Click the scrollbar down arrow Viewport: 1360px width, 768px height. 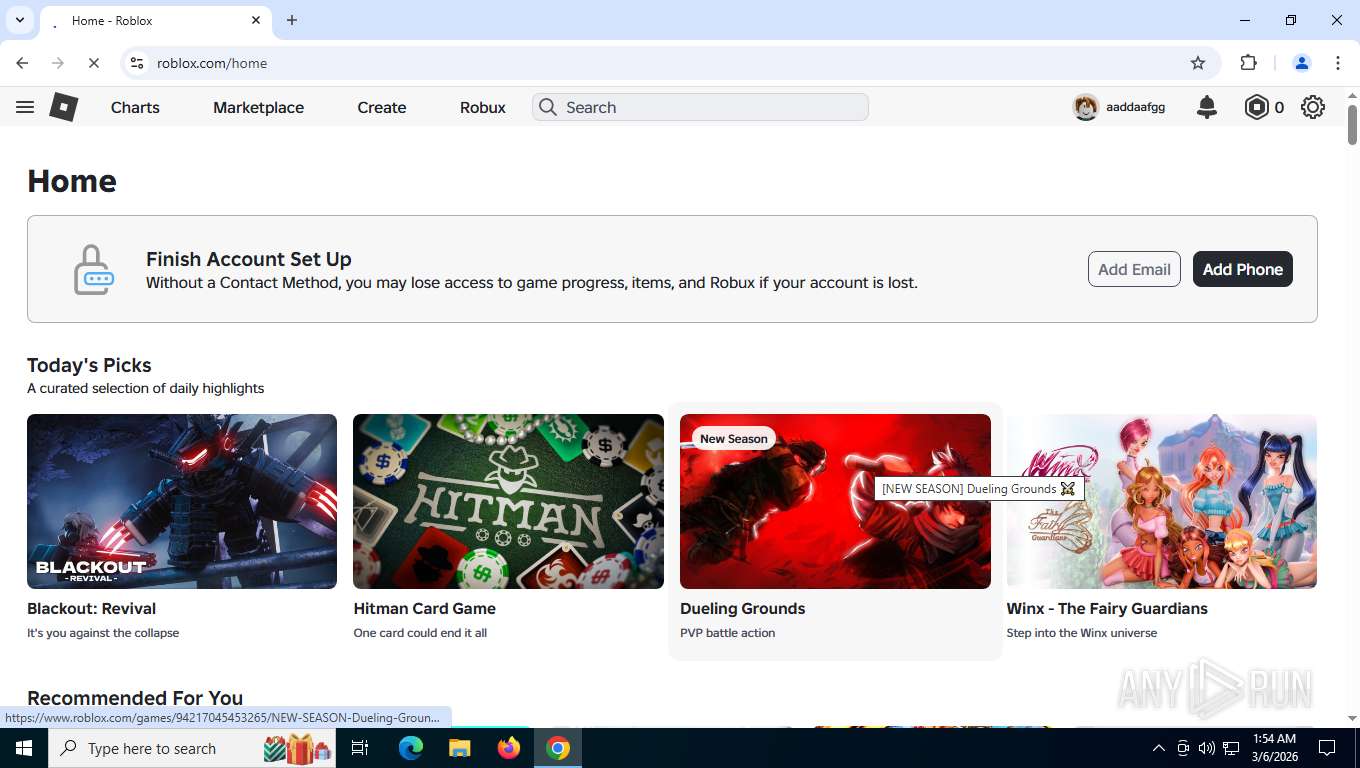[x=1352, y=718]
